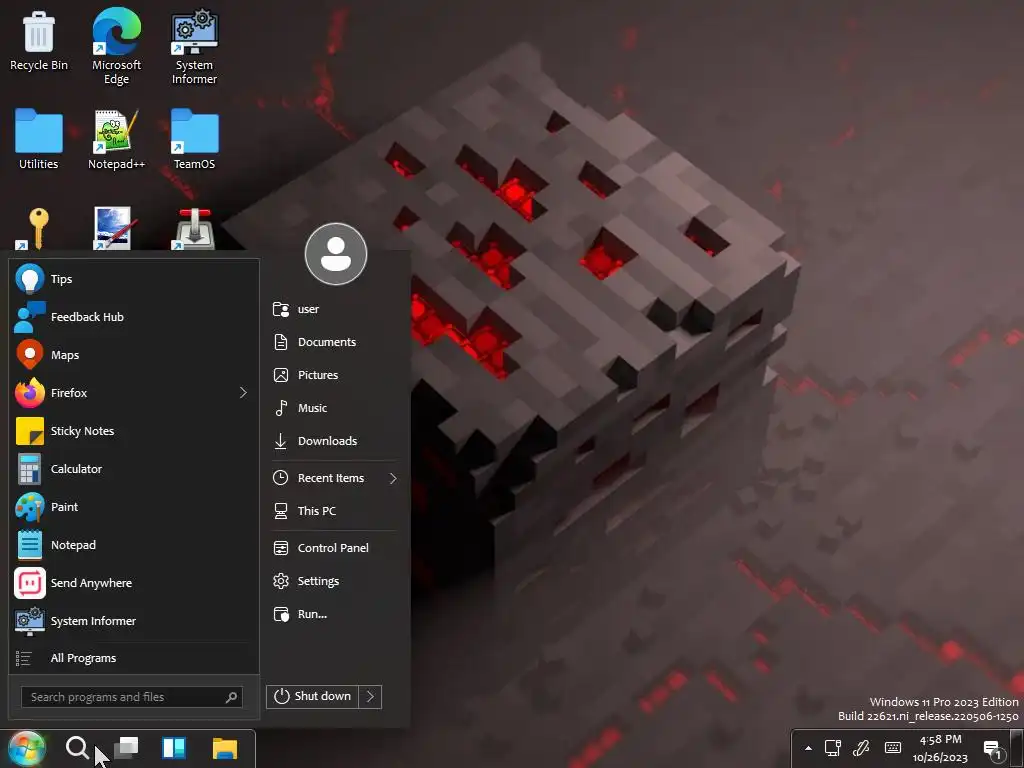The height and width of the screenshot is (768, 1024).
Task: Open the TeamOS folder shortcut
Action: click(x=194, y=139)
